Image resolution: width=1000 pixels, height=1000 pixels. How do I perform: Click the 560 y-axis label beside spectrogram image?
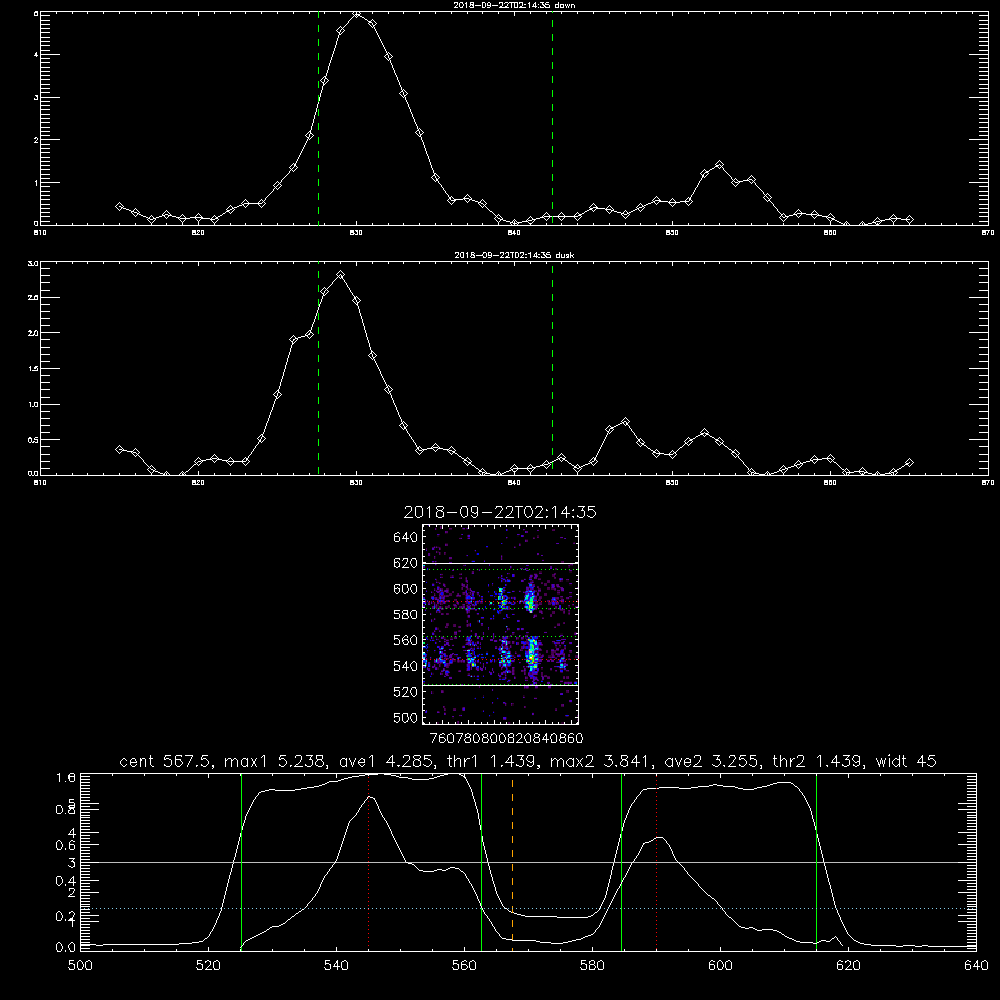click(x=406, y=640)
